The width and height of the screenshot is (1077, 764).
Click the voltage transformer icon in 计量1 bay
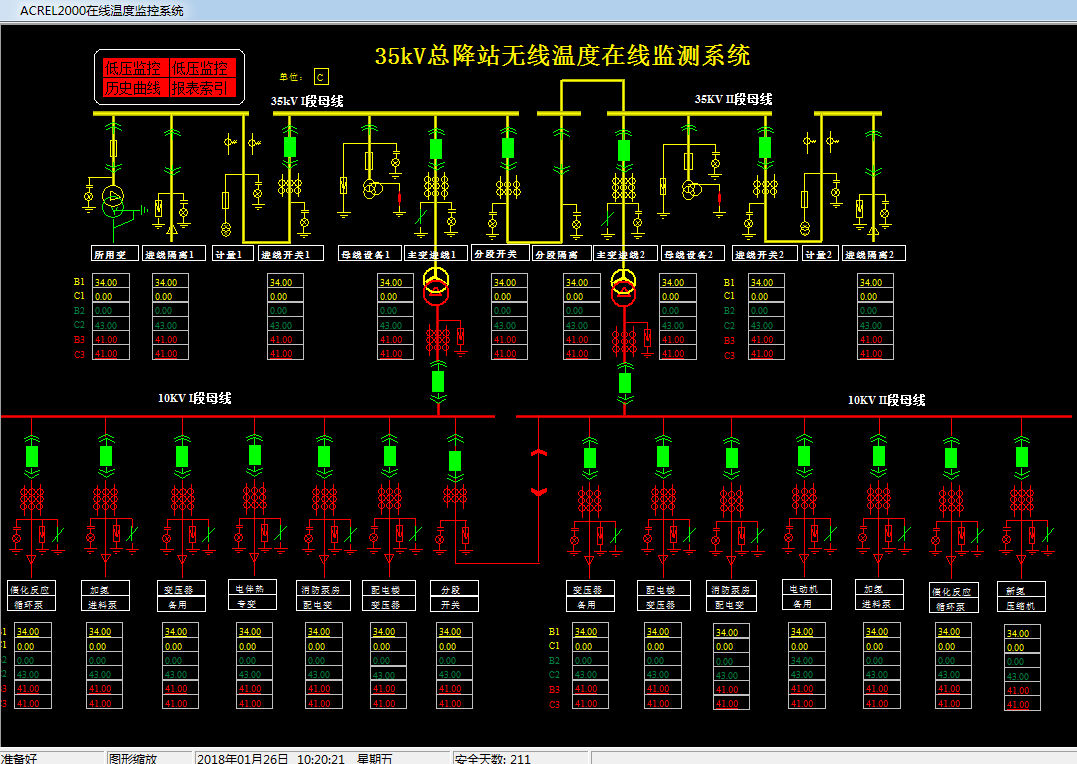click(226, 228)
